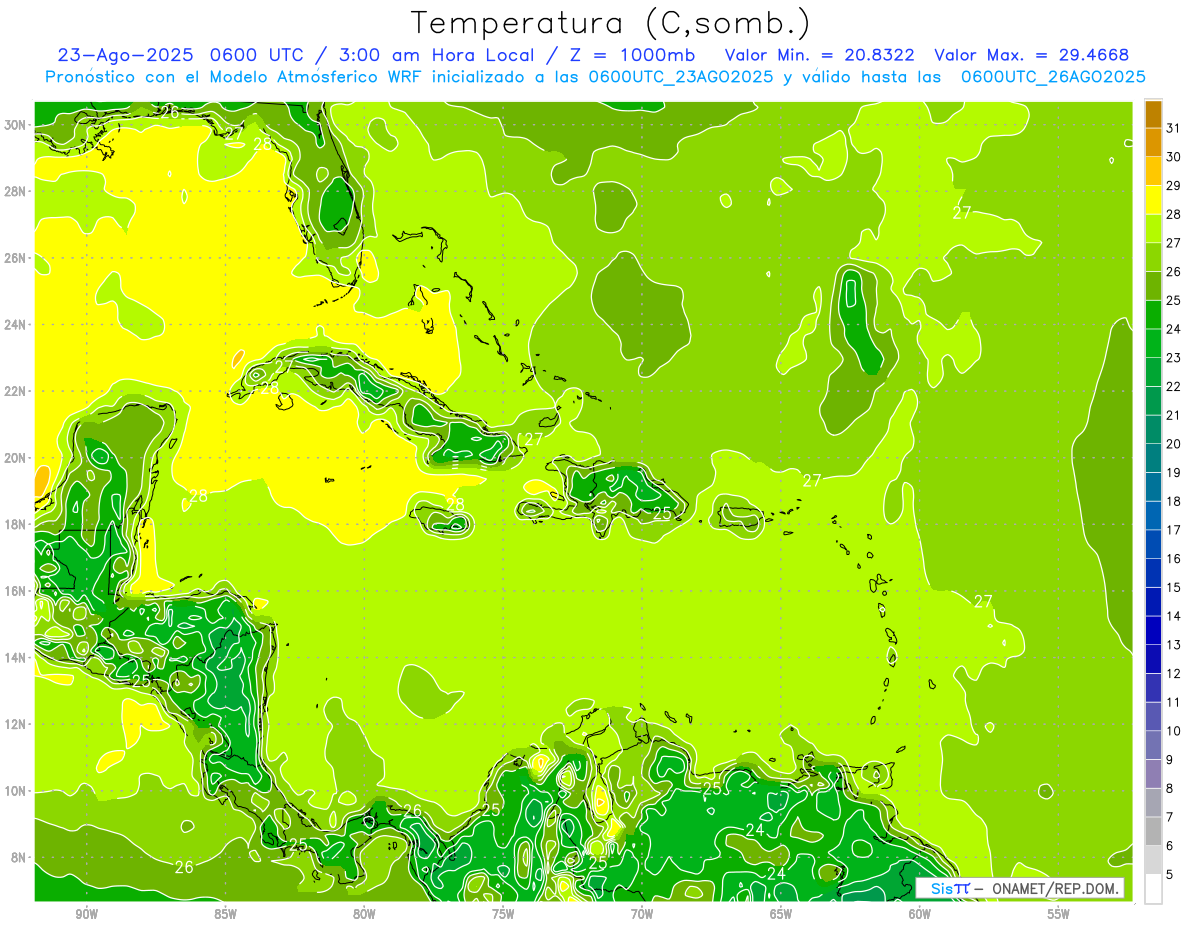Select legend value 22 on the color bar
1200x927 pixels.
(1174, 386)
